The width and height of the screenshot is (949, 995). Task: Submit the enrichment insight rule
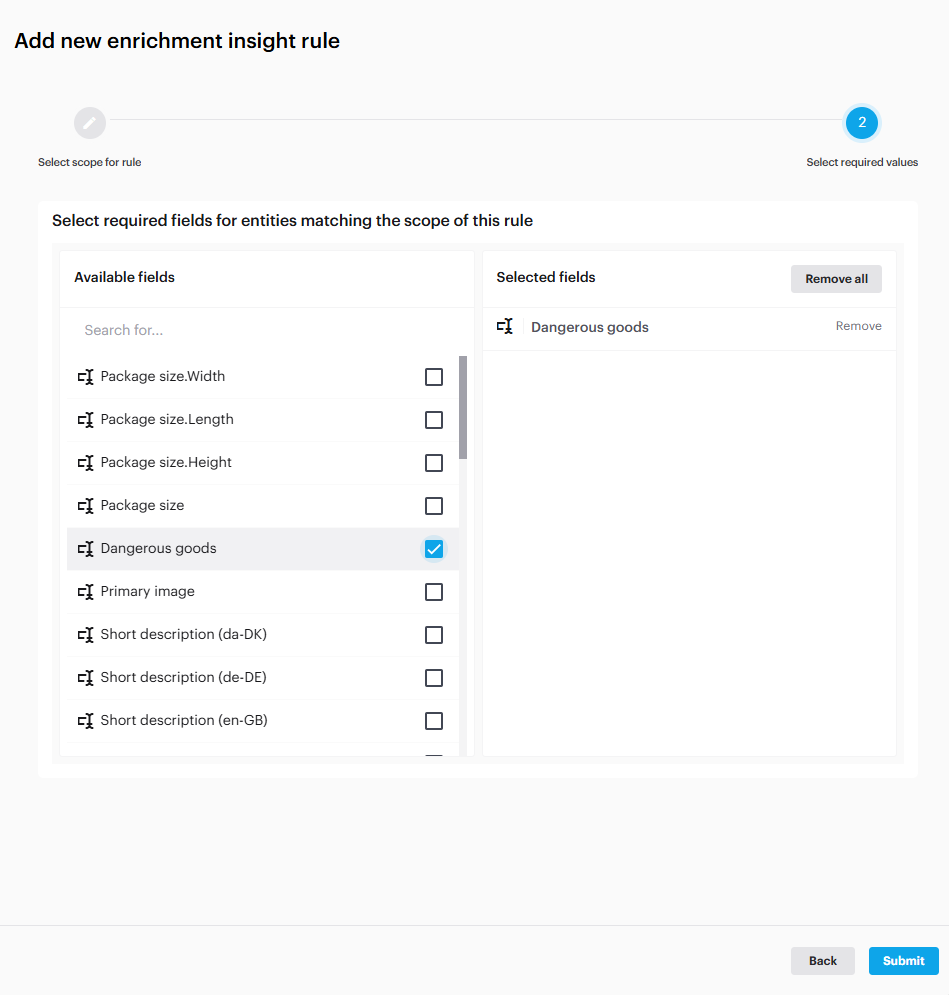tap(903, 961)
